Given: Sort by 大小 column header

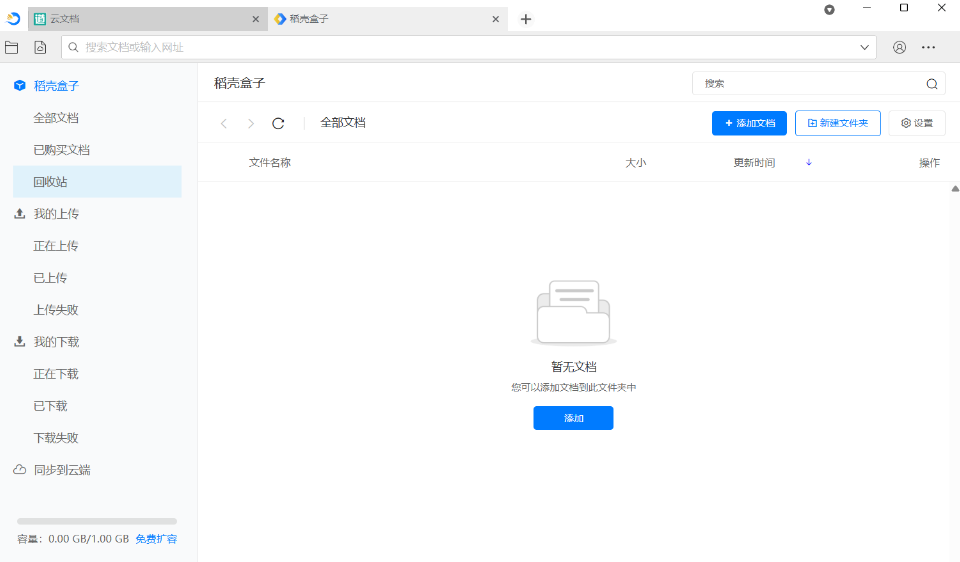Looking at the screenshot, I should [636, 162].
